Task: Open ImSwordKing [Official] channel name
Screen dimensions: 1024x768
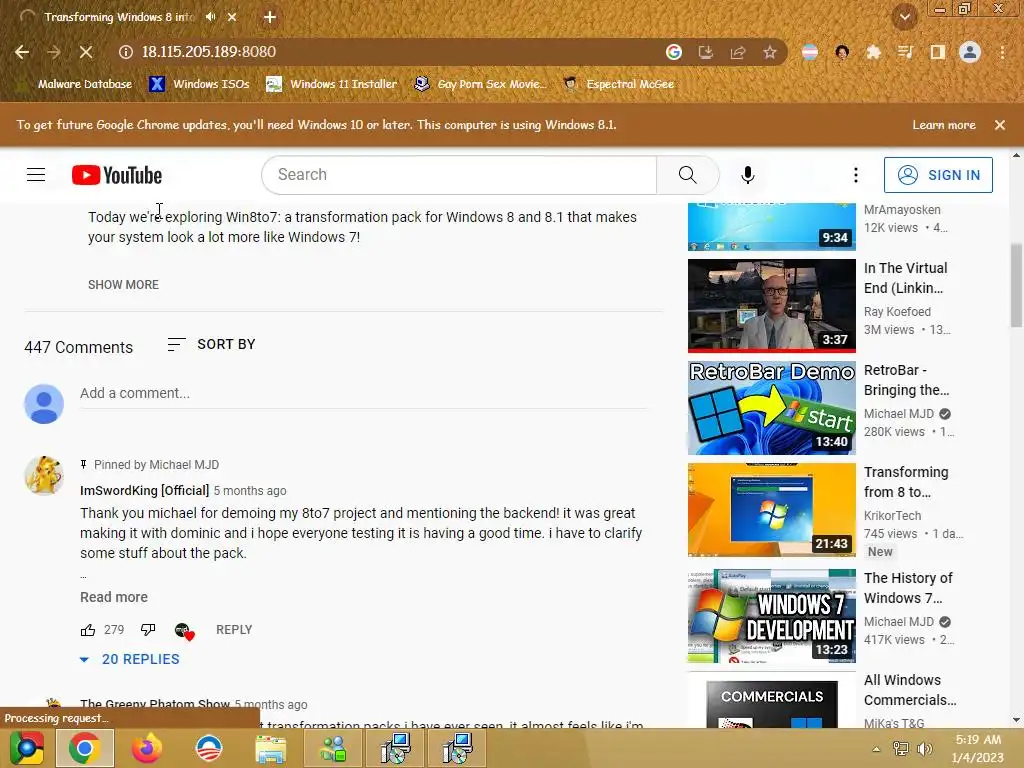Action: pos(144,490)
